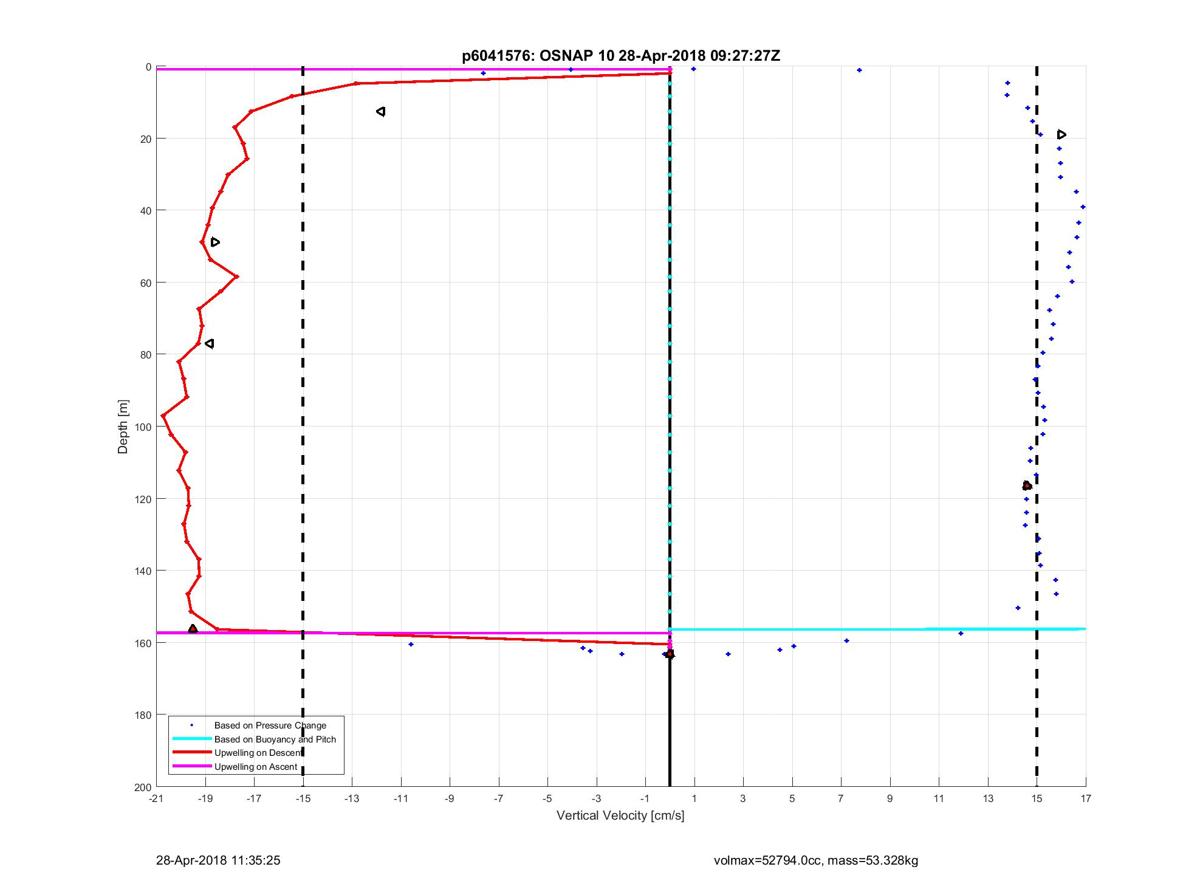Click the depth tick label '20'
Image resolution: width=1200 pixels, height=885 pixels.
(145, 139)
